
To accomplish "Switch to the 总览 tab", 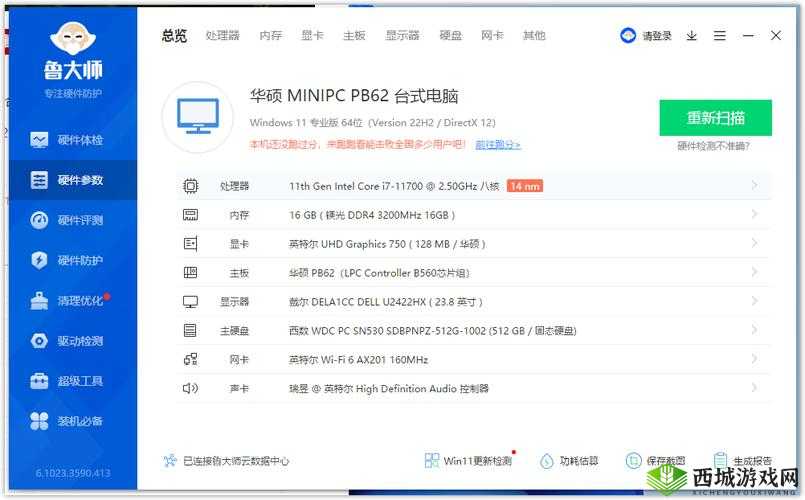I will (175, 35).
